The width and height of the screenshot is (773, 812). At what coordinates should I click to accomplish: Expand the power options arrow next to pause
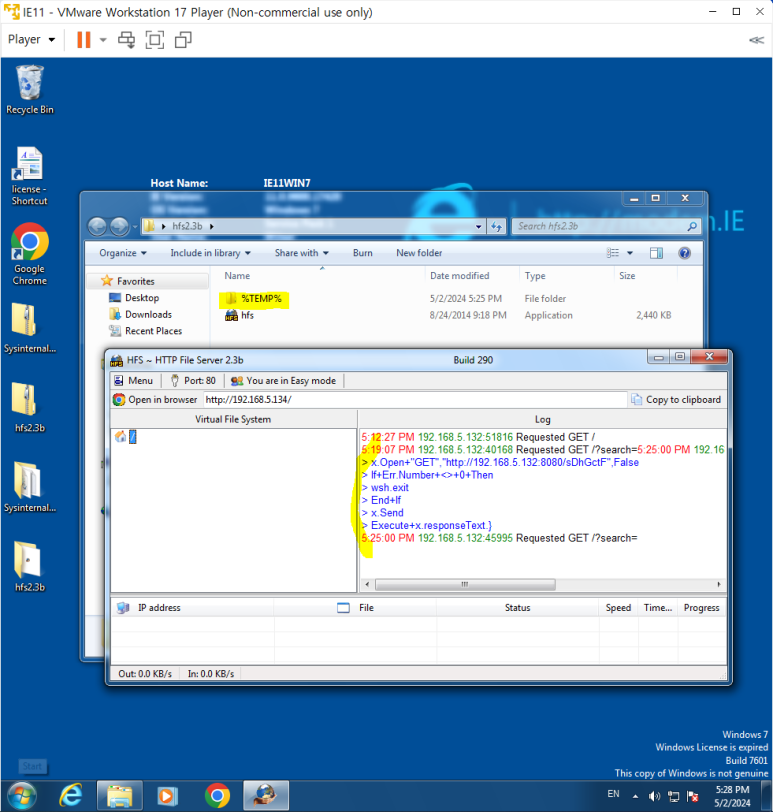click(x=103, y=39)
